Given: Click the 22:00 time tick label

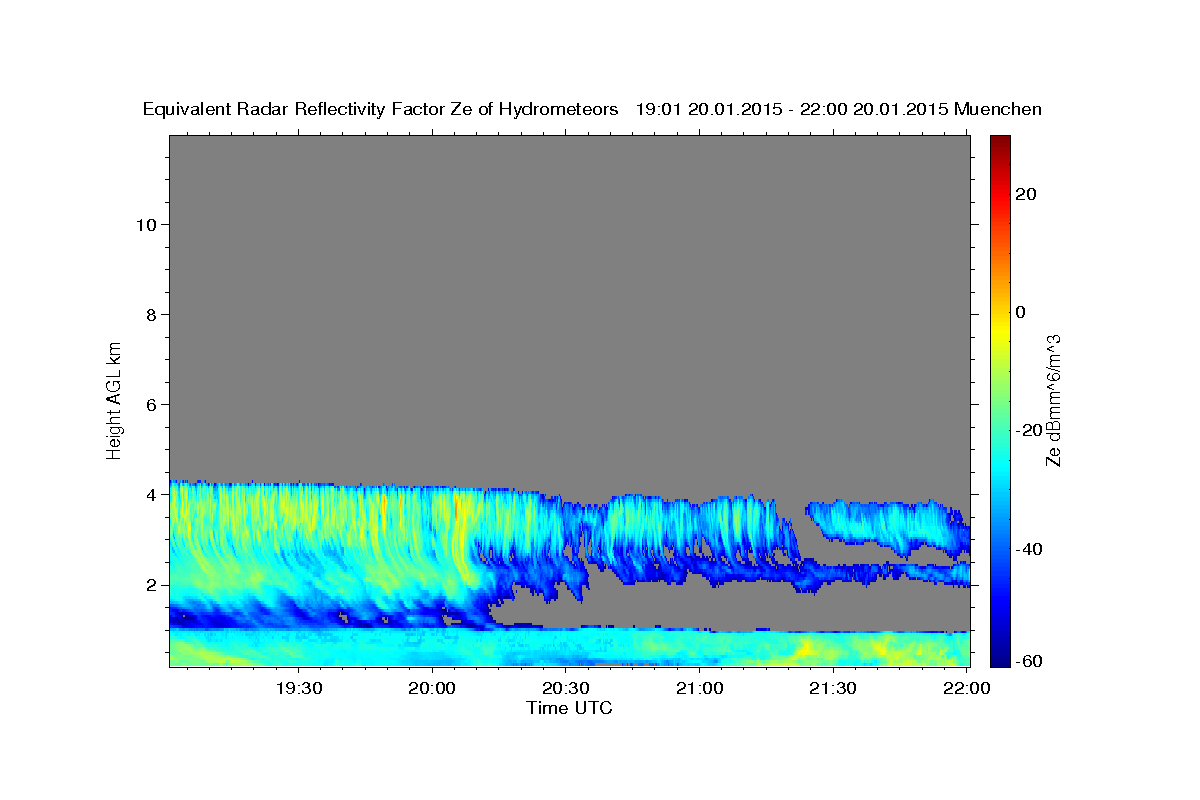Looking at the screenshot, I should [x=967, y=688].
